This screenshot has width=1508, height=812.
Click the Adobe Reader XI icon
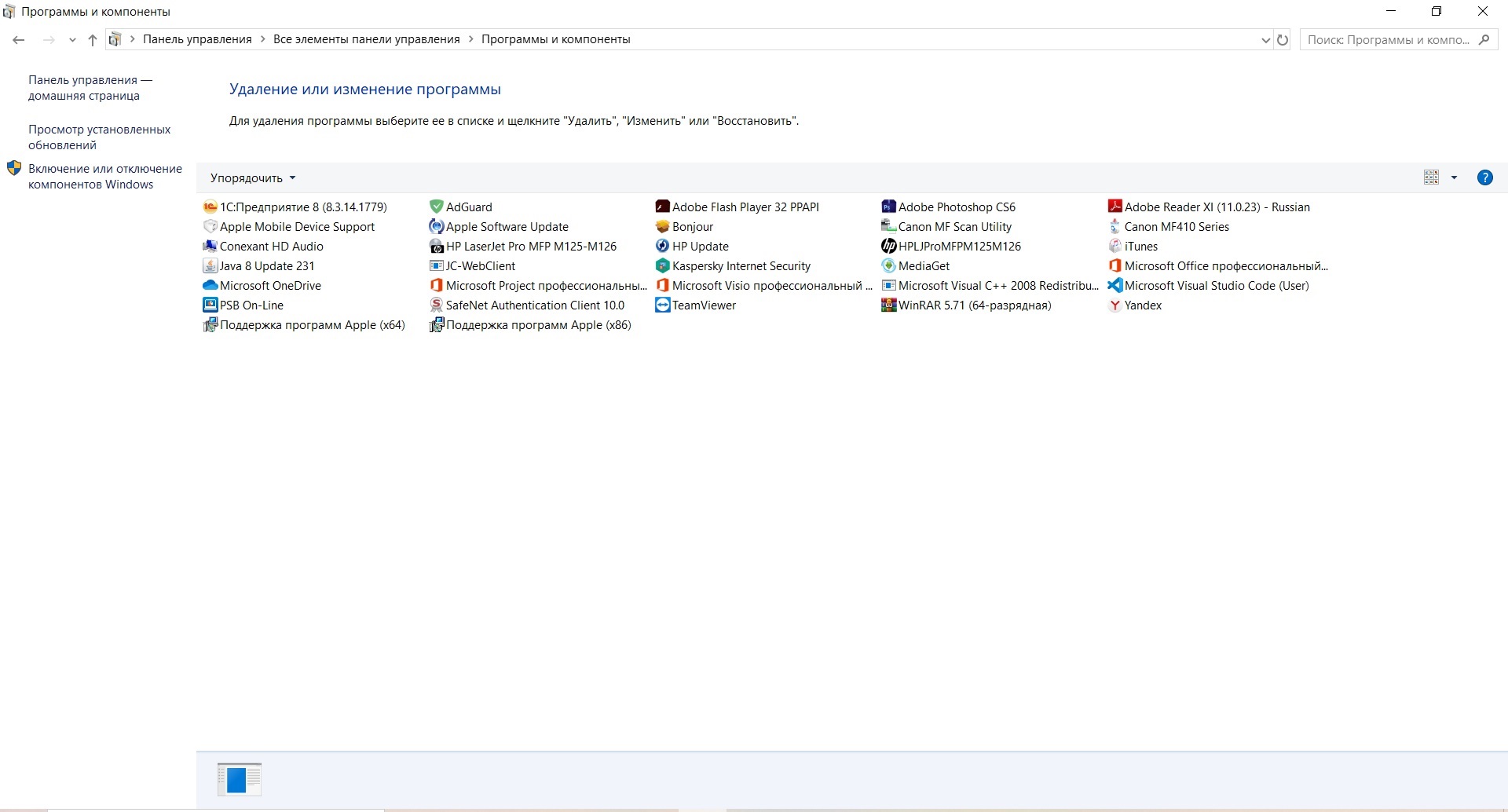pyautogui.click(x=1115, y=207)
